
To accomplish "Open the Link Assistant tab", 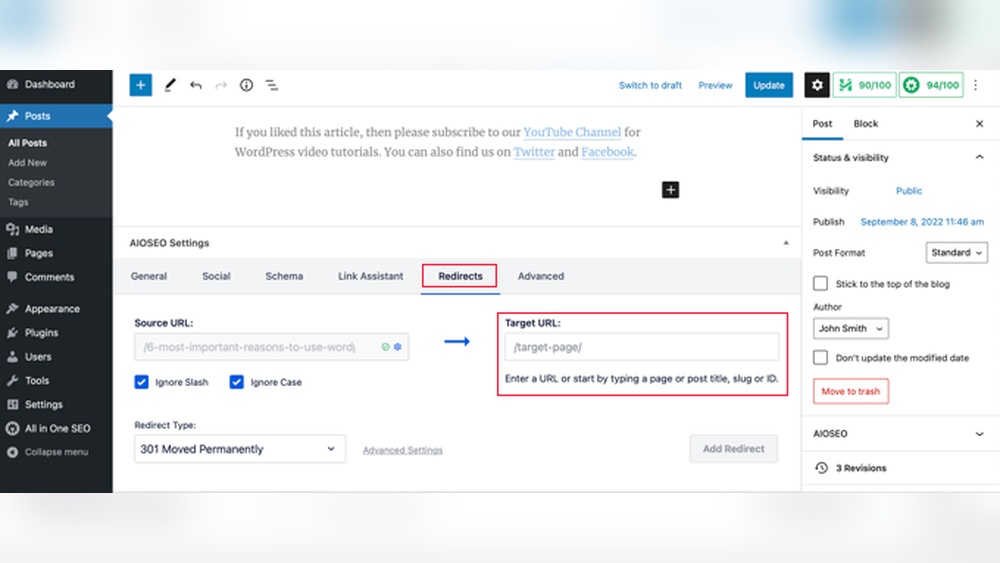I will point(371,276).
